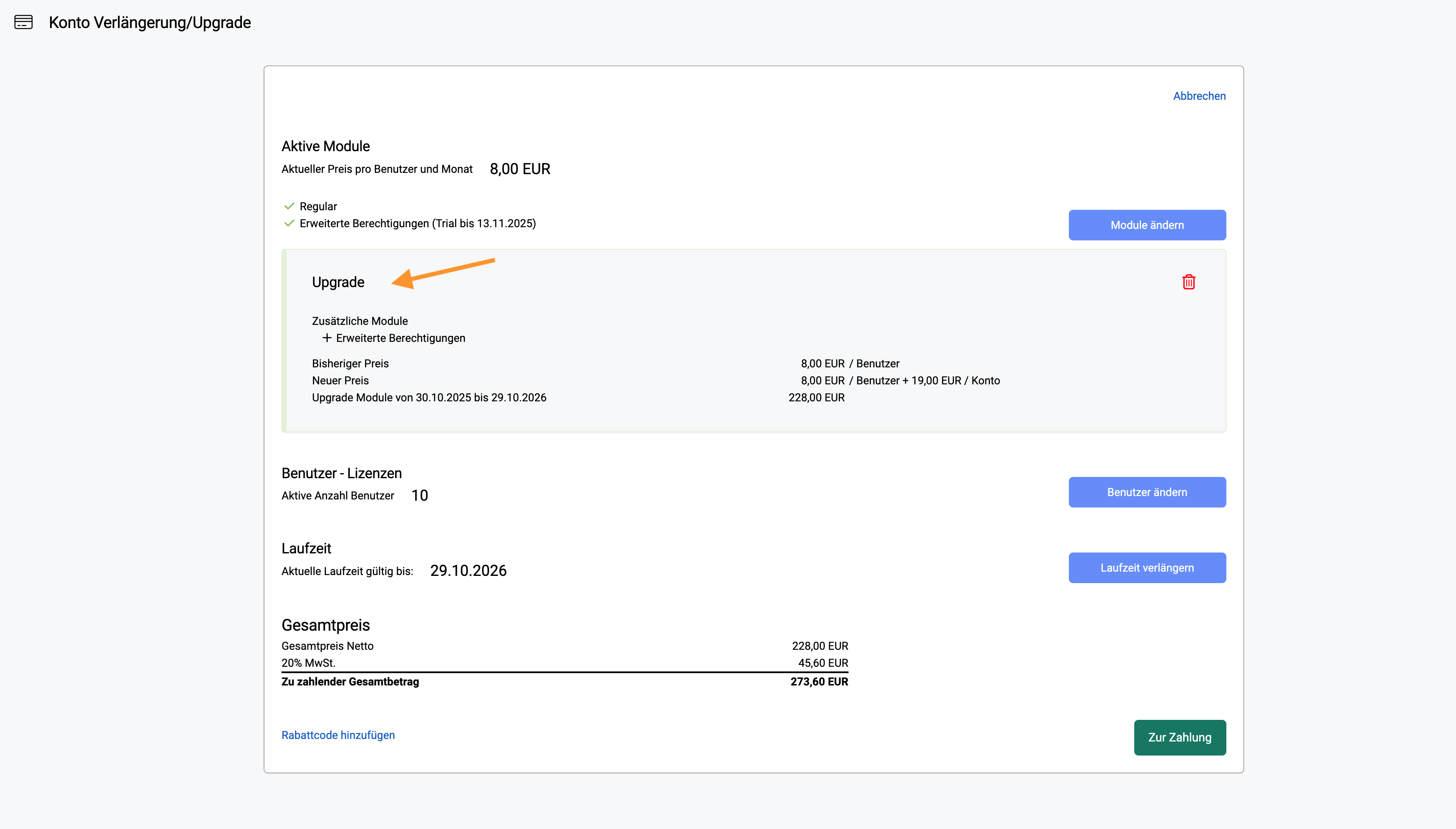Click the checkmark beside Erweiterte Berechtigungen trial
The height and width of the screenshot is (829, 1456).
coord(289,223)
